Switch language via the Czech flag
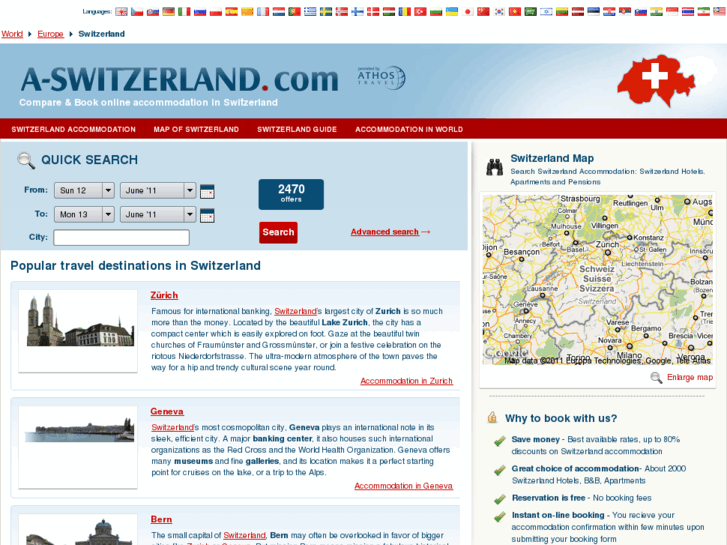727x545 pixels. (x=137, y=12)
